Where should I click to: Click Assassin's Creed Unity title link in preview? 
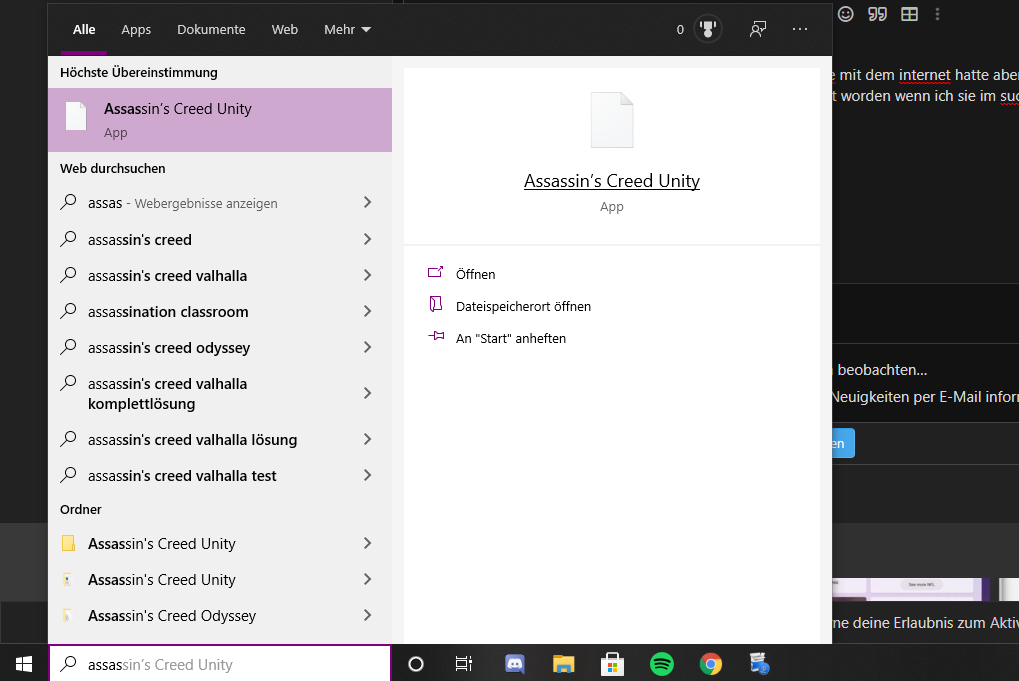(612, 181)
